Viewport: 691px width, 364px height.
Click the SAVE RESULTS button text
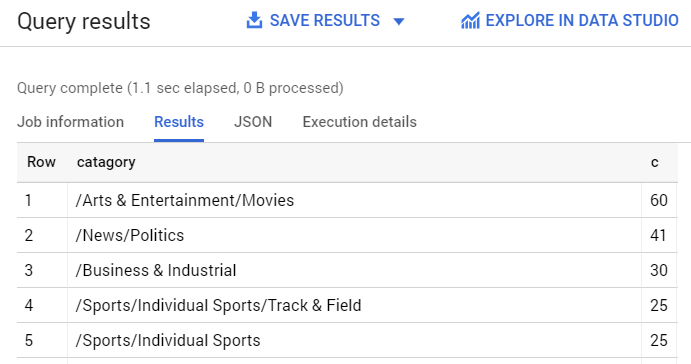pyautogui.click(x=325, y=20)
